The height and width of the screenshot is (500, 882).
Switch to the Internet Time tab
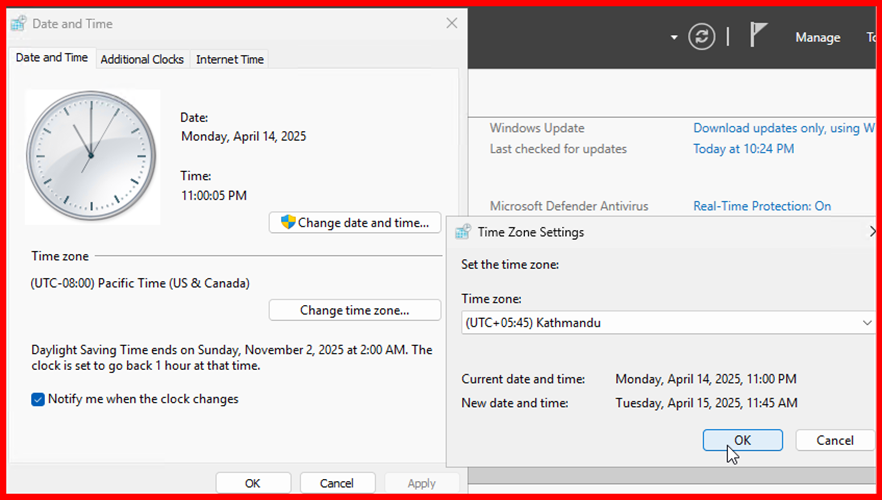pos(230,59)
